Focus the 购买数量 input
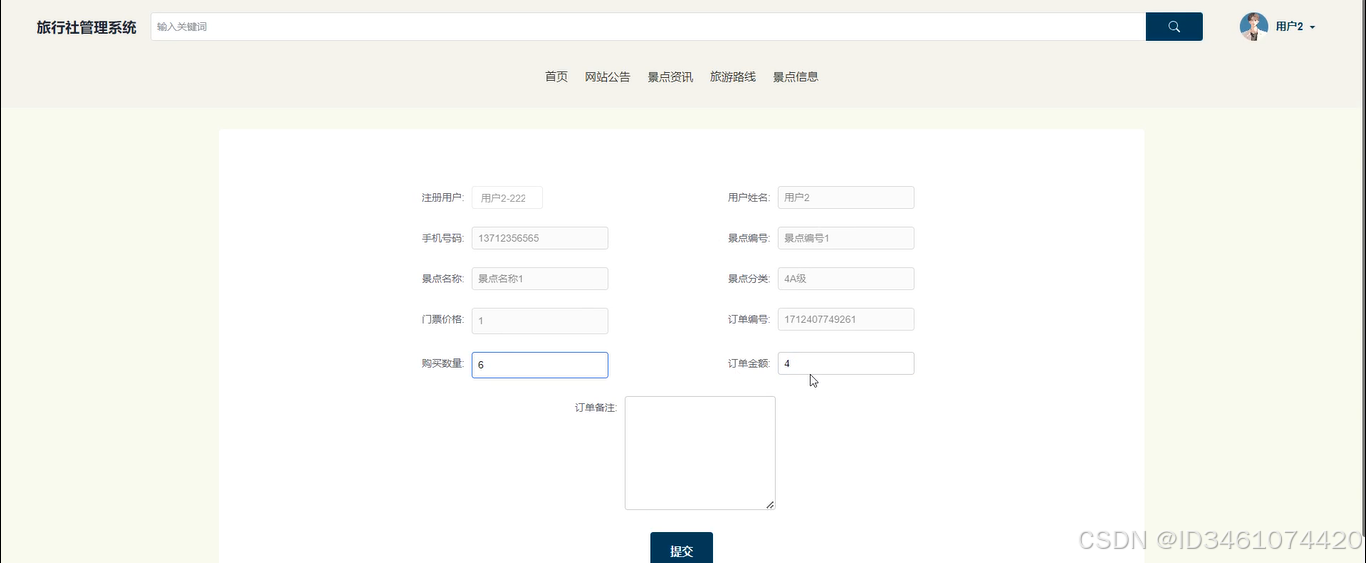This screenshot has height=563, width=1366. pos(540,365)
